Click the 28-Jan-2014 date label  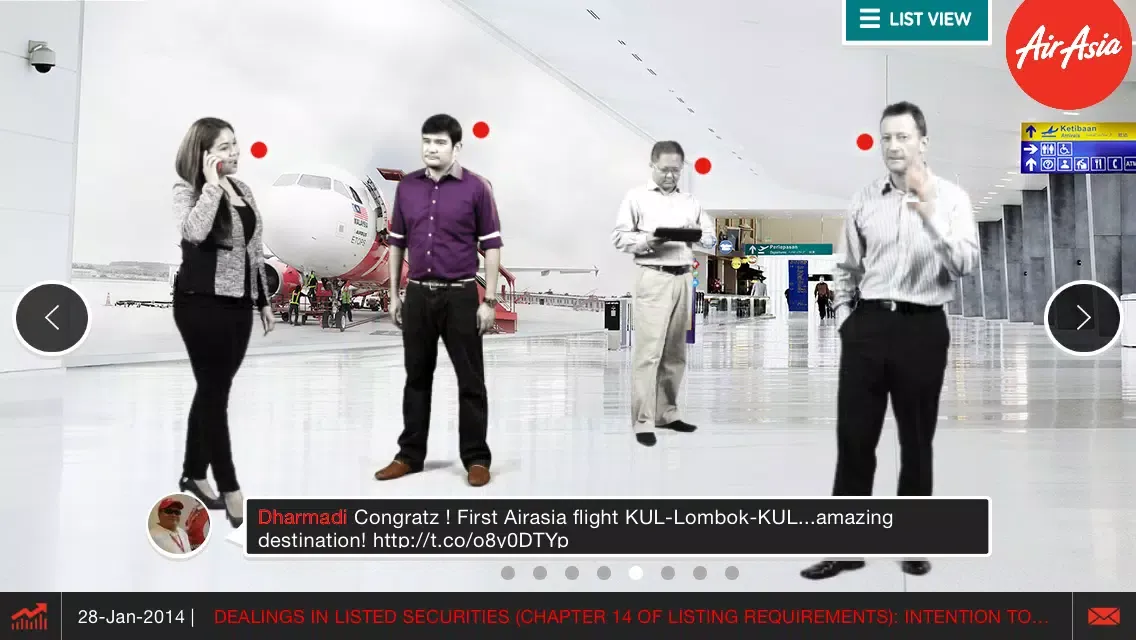click(131, 617)
